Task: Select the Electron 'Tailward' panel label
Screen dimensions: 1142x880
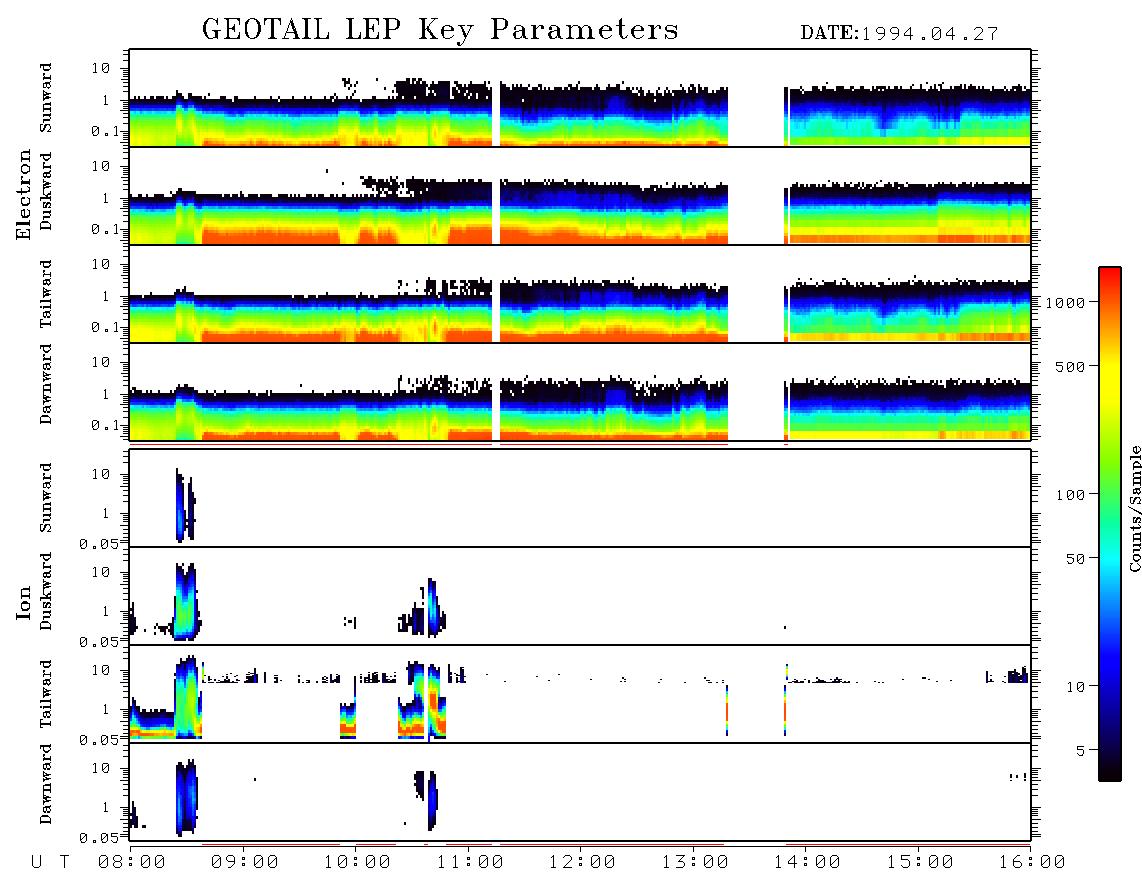Action: 46,293
